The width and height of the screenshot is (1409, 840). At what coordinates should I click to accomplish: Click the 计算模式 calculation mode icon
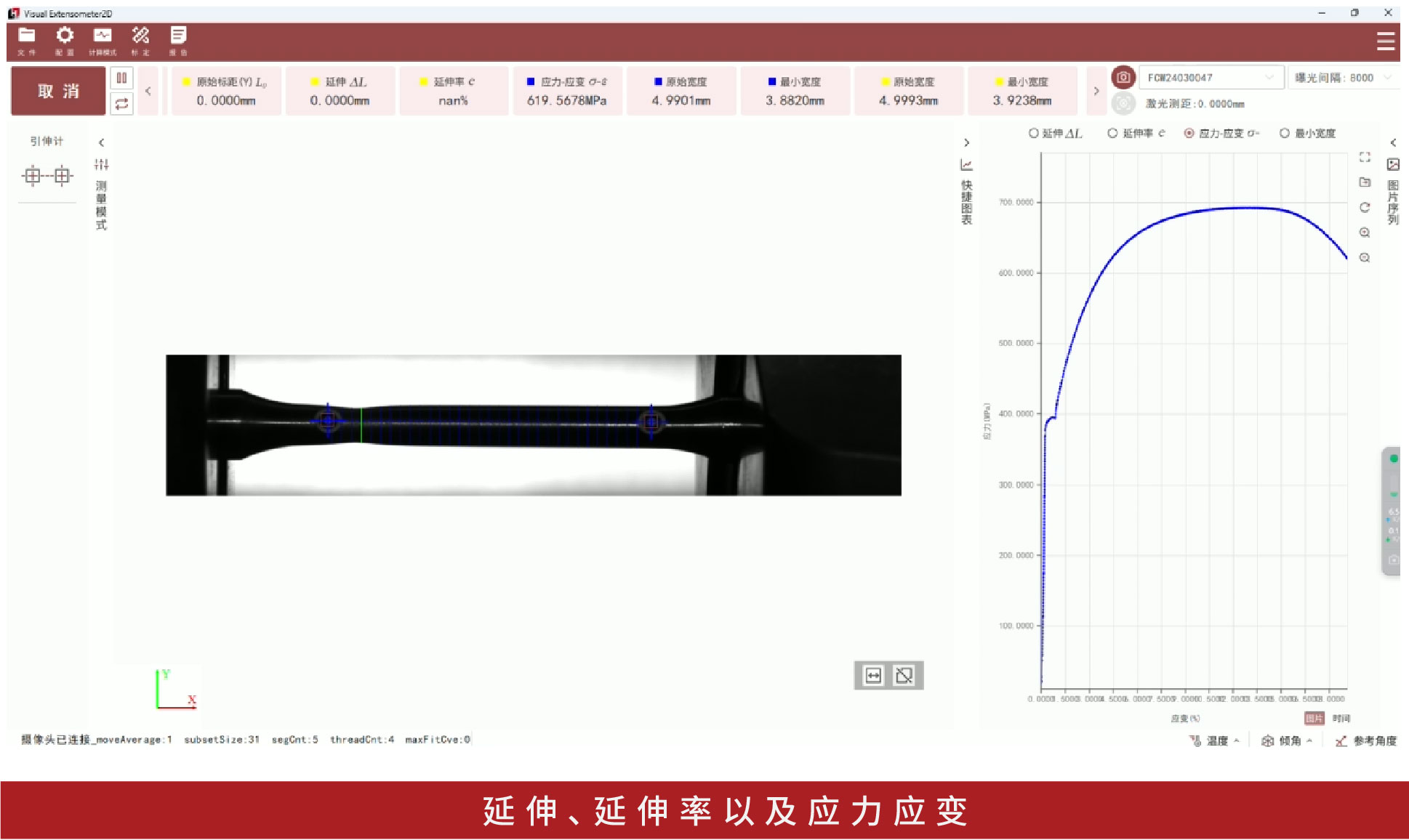(103, 39)
